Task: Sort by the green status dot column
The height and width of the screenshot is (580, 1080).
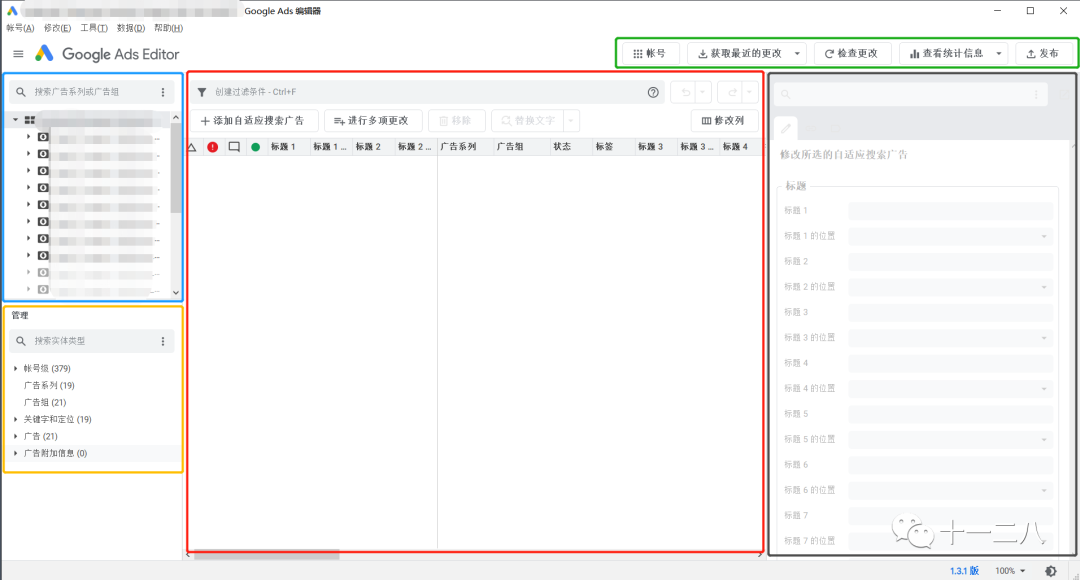Action: pos(256,147)
